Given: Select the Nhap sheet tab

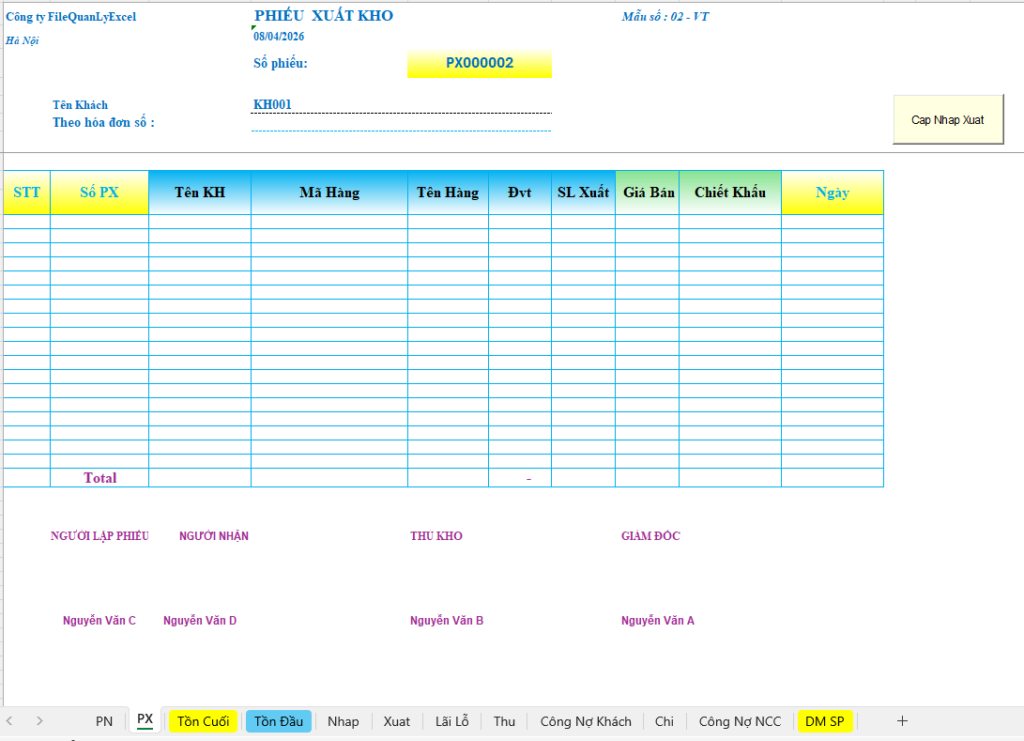Looking at the screenshot, I should point(343,721).
